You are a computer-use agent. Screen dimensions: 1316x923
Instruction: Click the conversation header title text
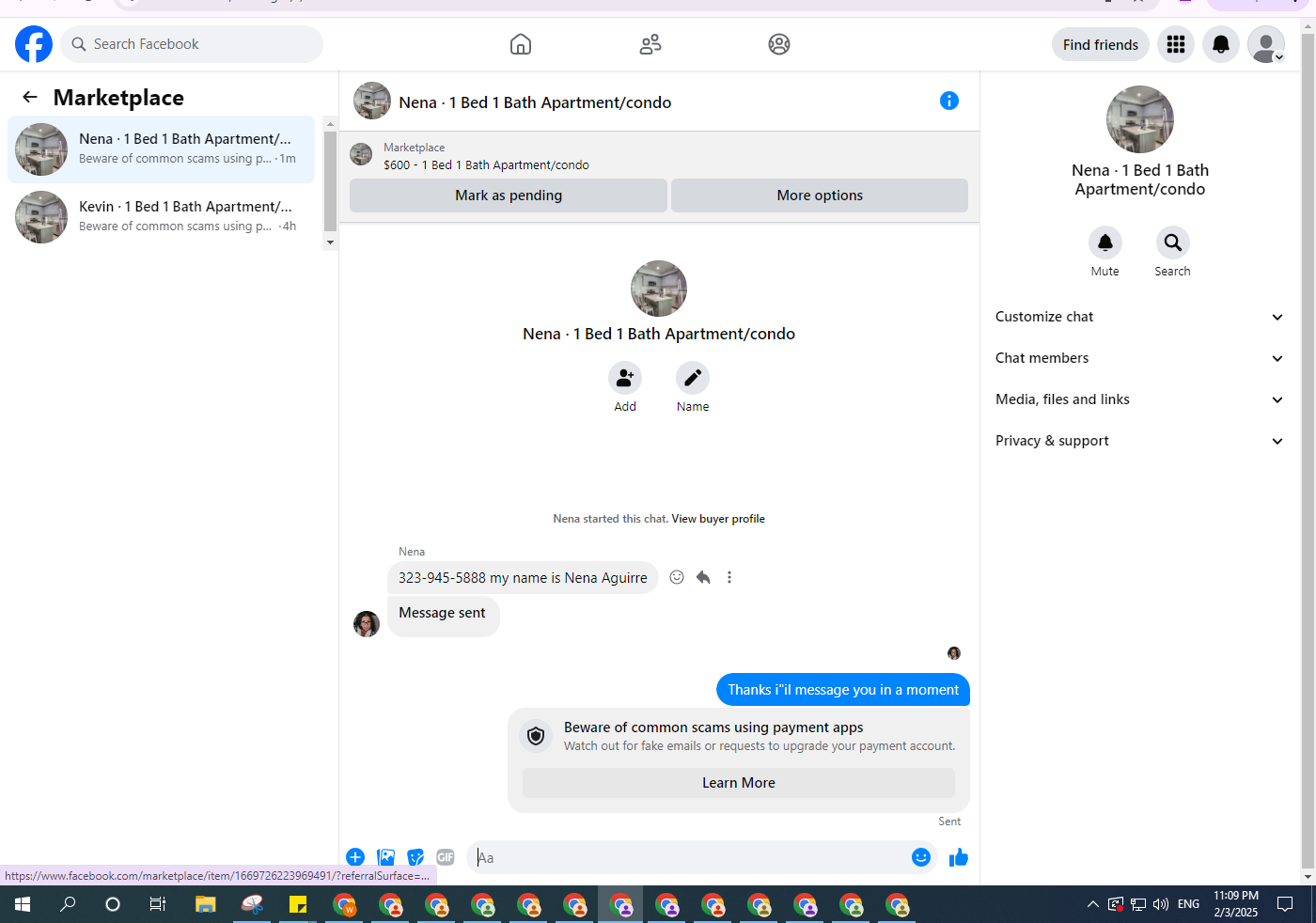coord(535,102)
